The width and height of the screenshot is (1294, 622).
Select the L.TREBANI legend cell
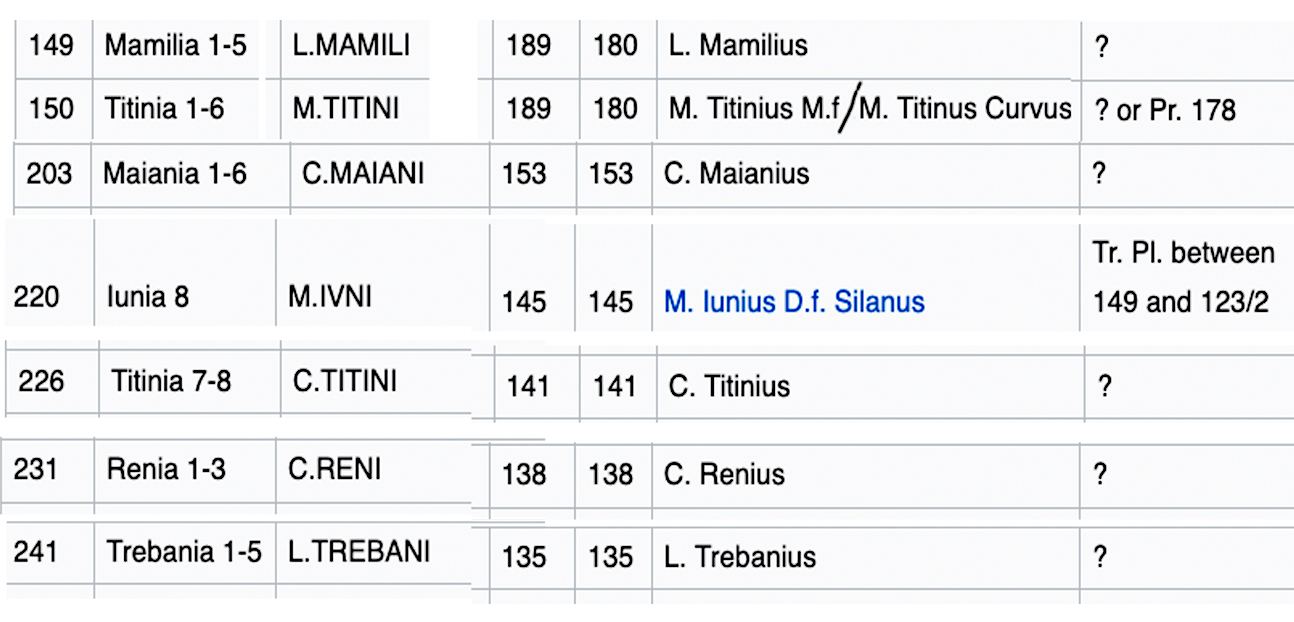click(359, 551)
